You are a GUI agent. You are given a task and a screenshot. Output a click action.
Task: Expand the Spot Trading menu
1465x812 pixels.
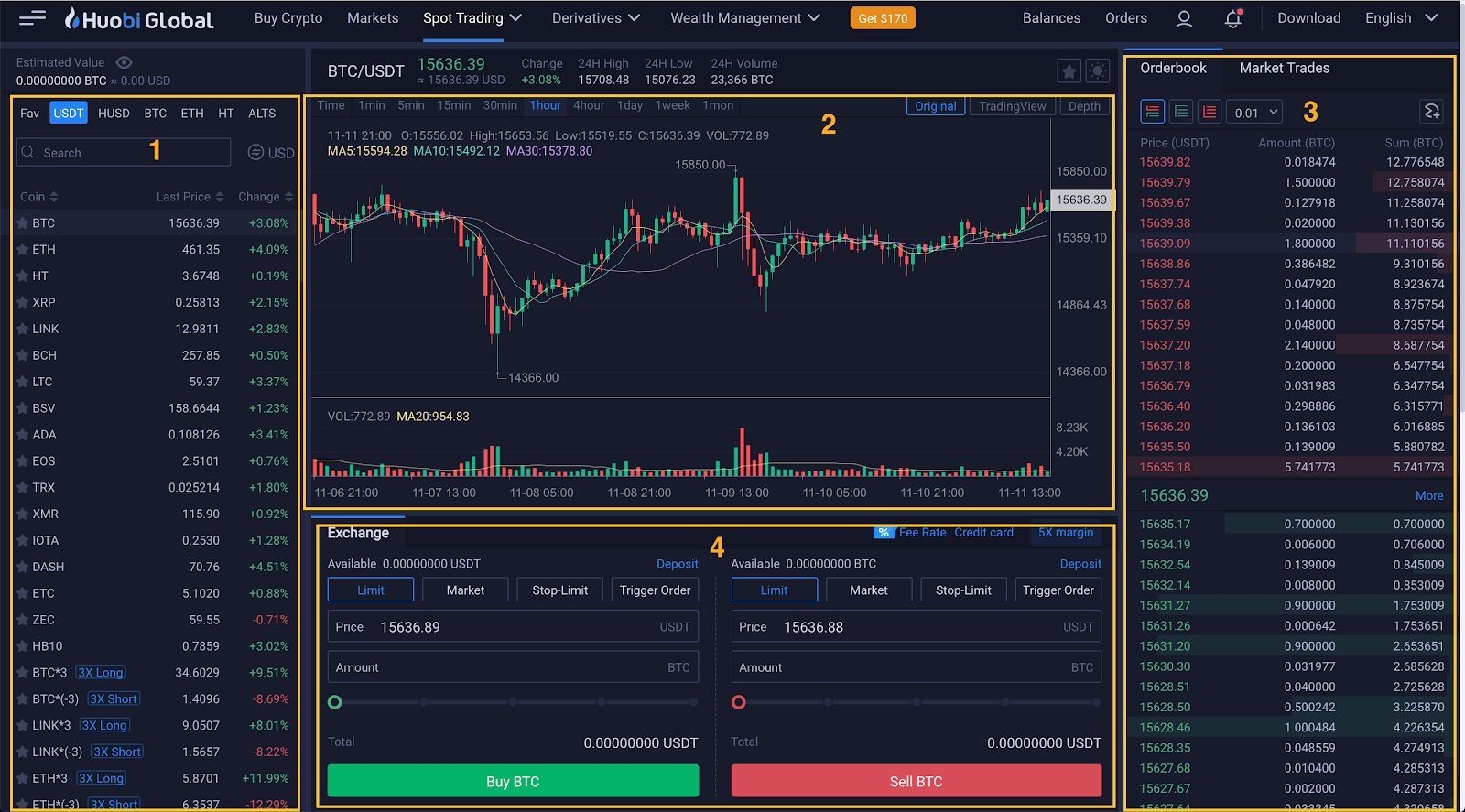click(x=472, y=18)
